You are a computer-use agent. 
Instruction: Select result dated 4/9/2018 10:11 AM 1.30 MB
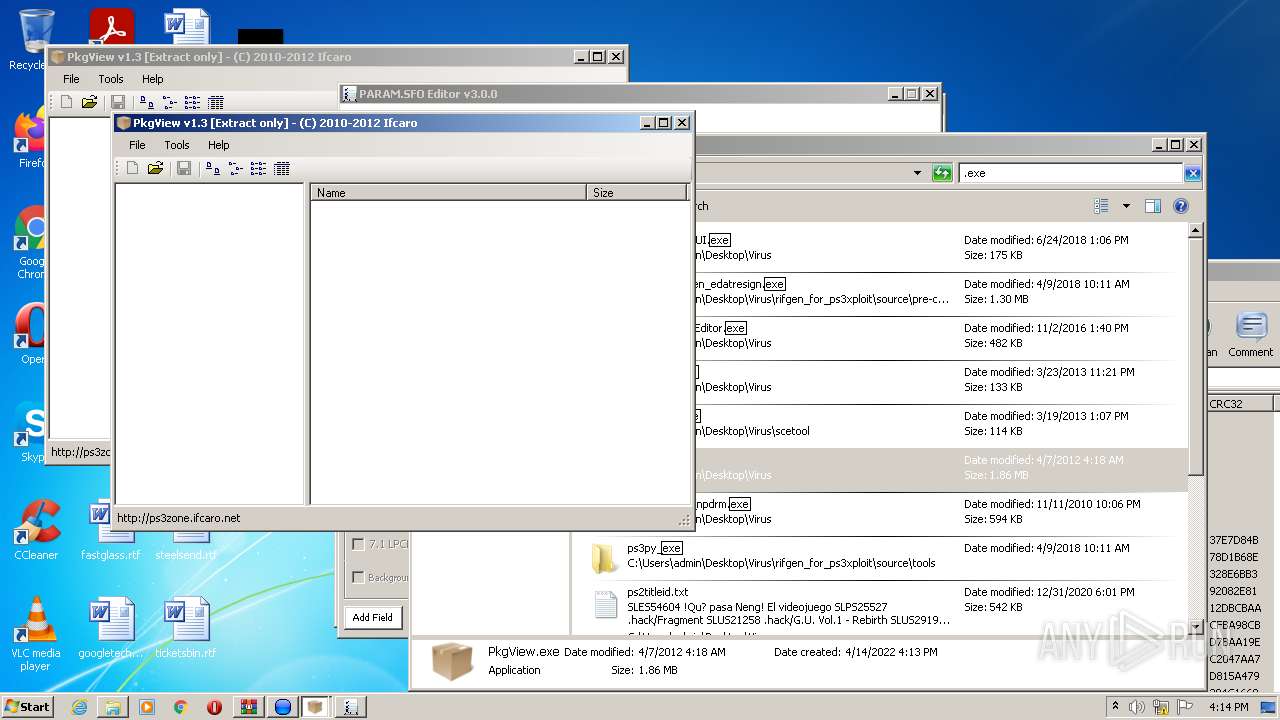pyautogui.click(x=880, y=294)
